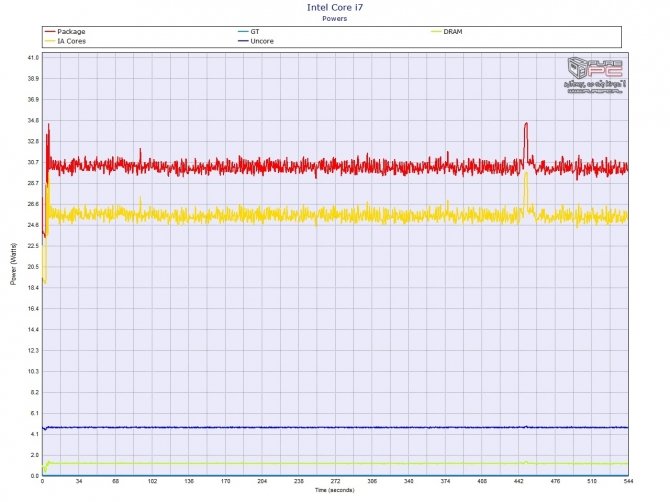Click the chart title Intel Core i7
The width and height of the screenshot is (670, 502).
tap(335, 8)
